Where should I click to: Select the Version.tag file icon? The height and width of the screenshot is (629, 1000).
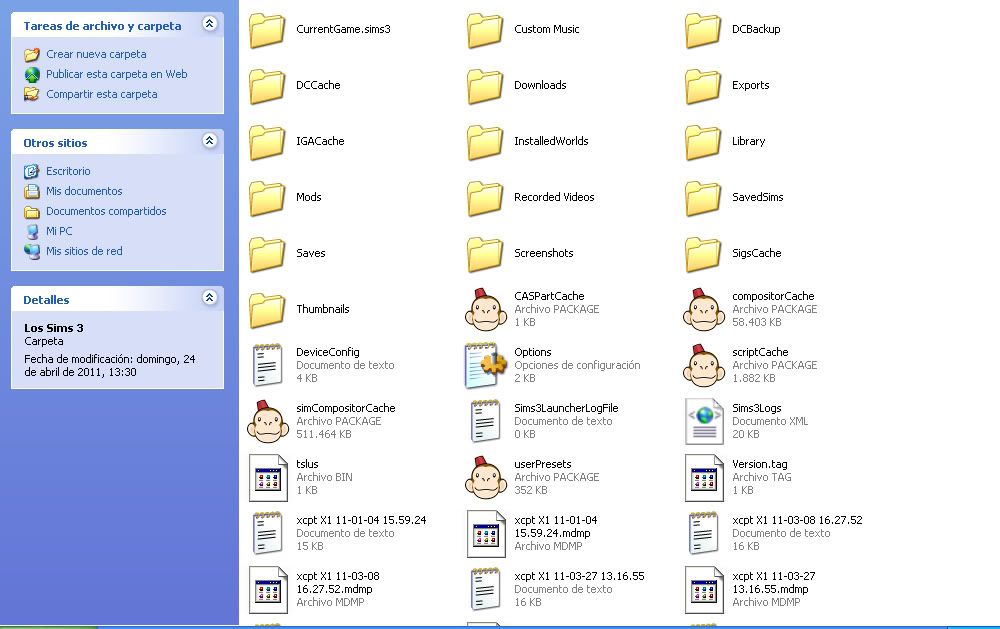coord(703,477)
